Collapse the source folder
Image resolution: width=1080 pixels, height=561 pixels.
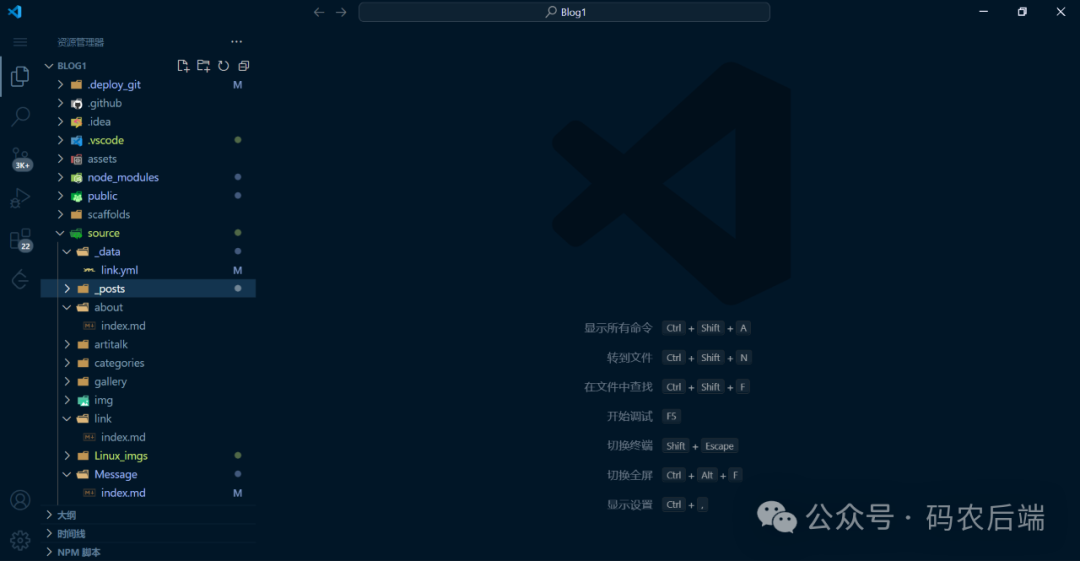tap(61, 233)
